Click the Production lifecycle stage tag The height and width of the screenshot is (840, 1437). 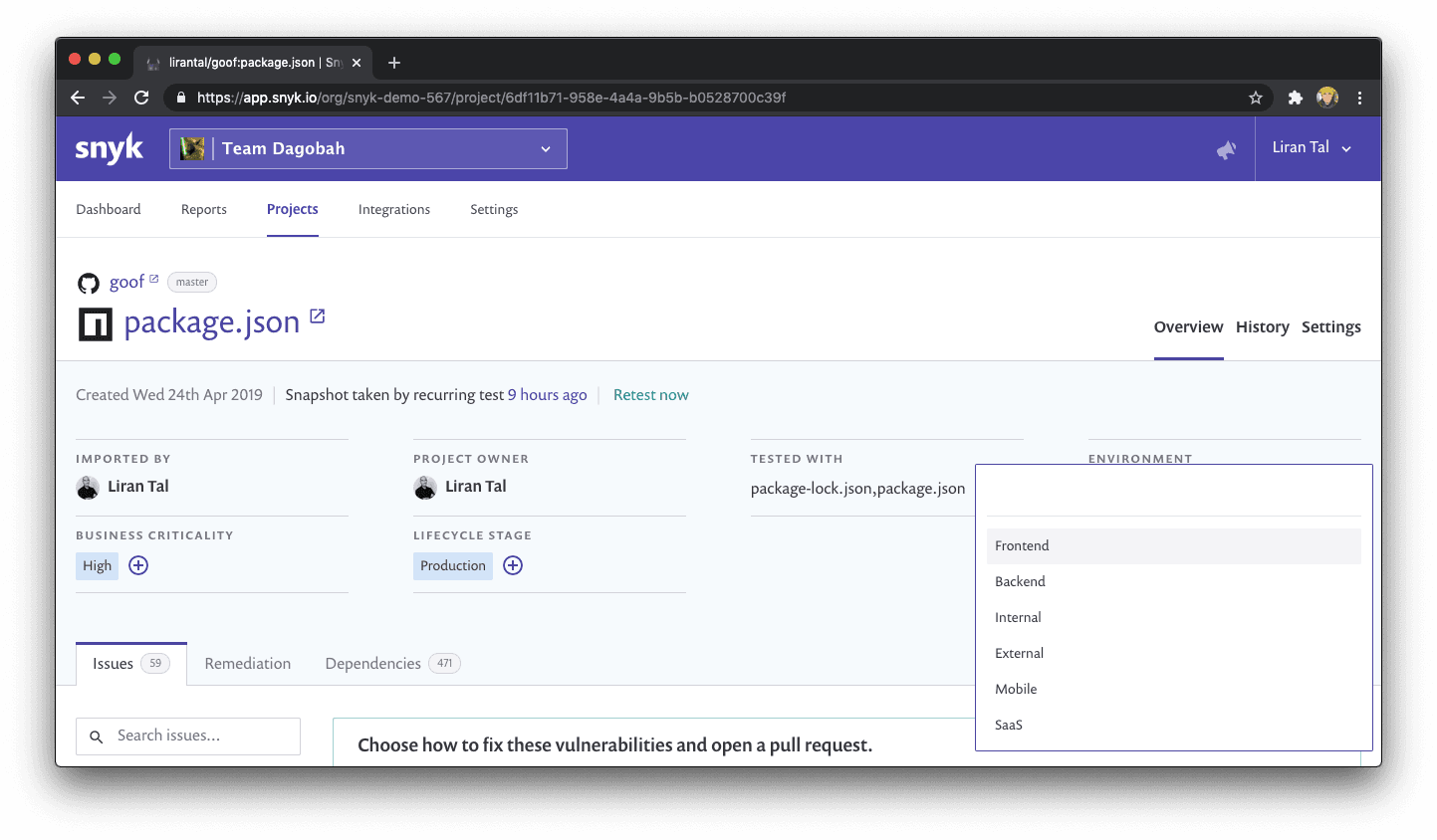pyautogui.click(x=453, y=565)
